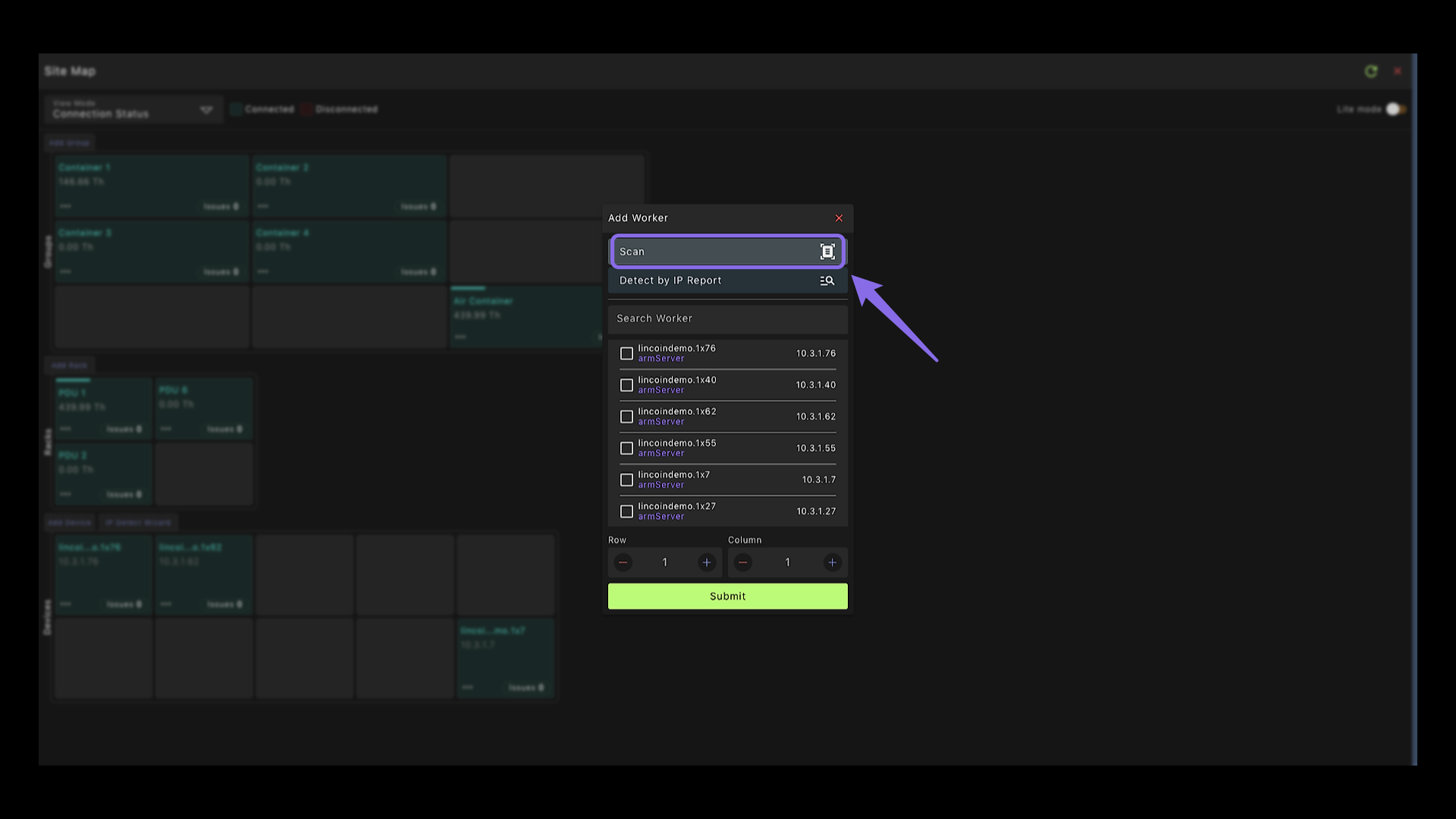The image size is (1456, 819).
Task: Check the lincoindemo.1x62 worker checkbox
Action: [626, 417]
